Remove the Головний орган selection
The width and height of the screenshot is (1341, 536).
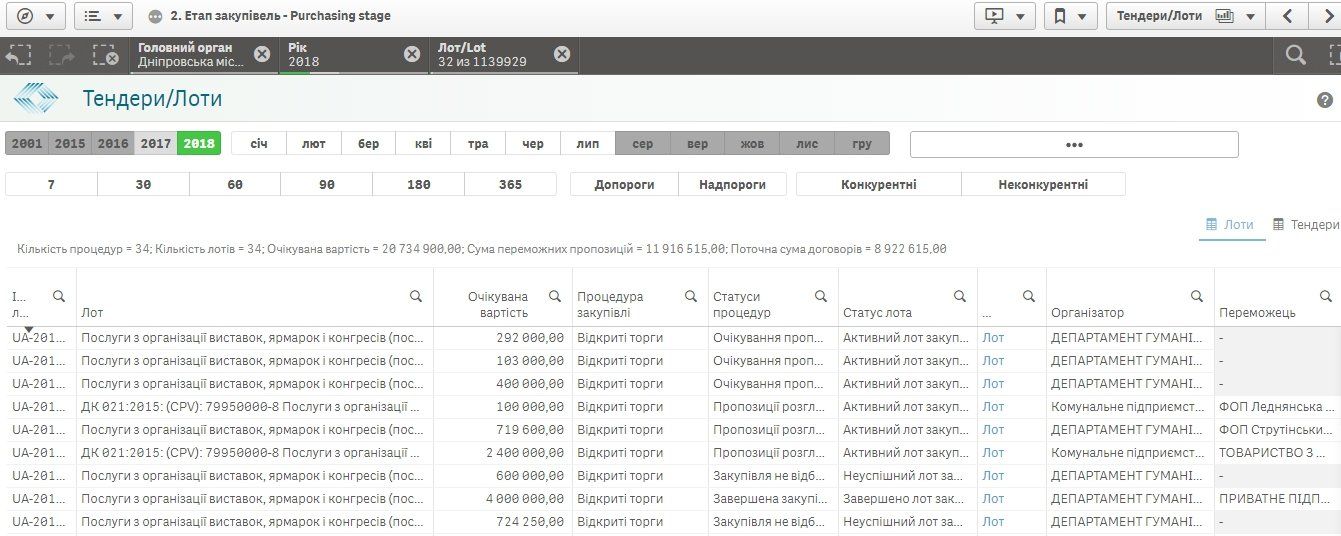click(x=262, y=54)
